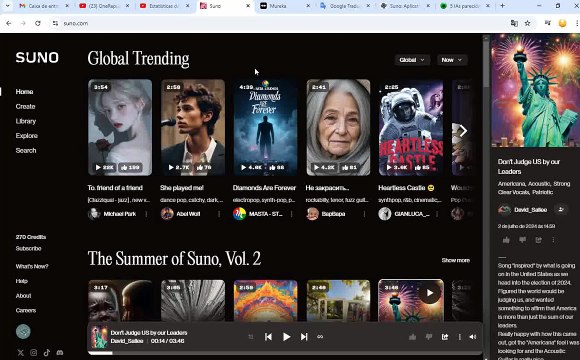Open the Global region dropdown

(x=412, y=60)
